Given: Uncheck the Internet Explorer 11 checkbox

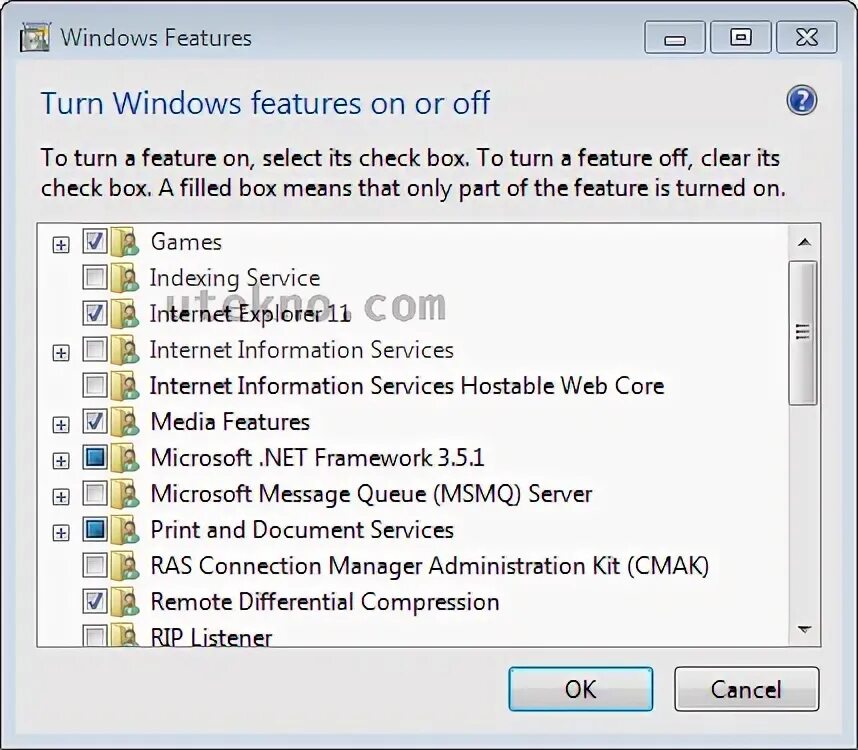Looking at the screenshot, I should click(x=95, y=314).
